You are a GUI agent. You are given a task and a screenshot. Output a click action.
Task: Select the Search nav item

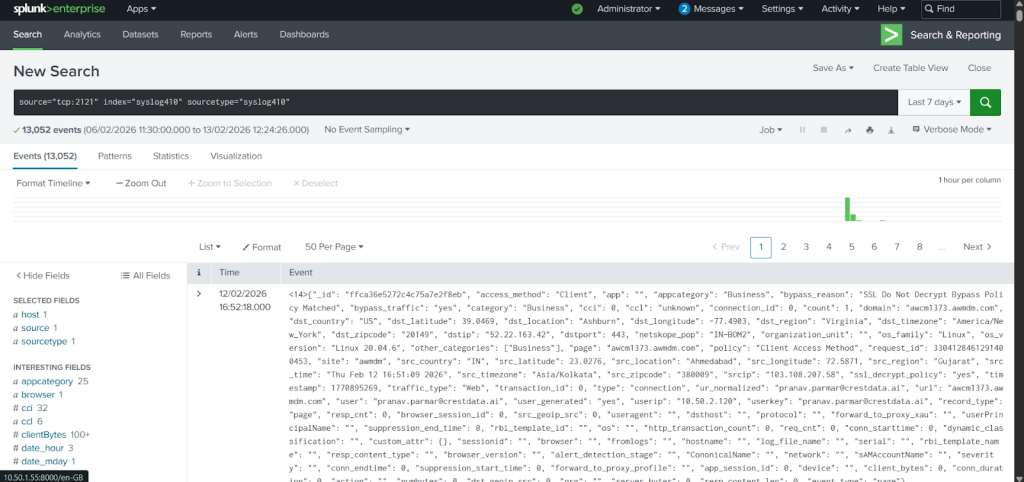(x=27, y=35)
